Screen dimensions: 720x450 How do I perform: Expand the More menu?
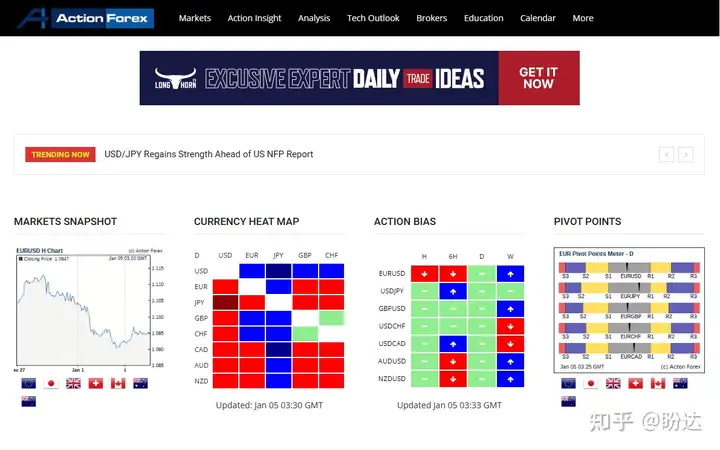tap(583, 18)
